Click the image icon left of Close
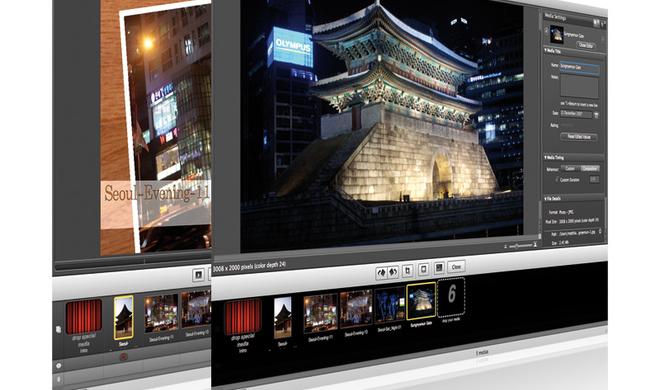 coord(439,268)
